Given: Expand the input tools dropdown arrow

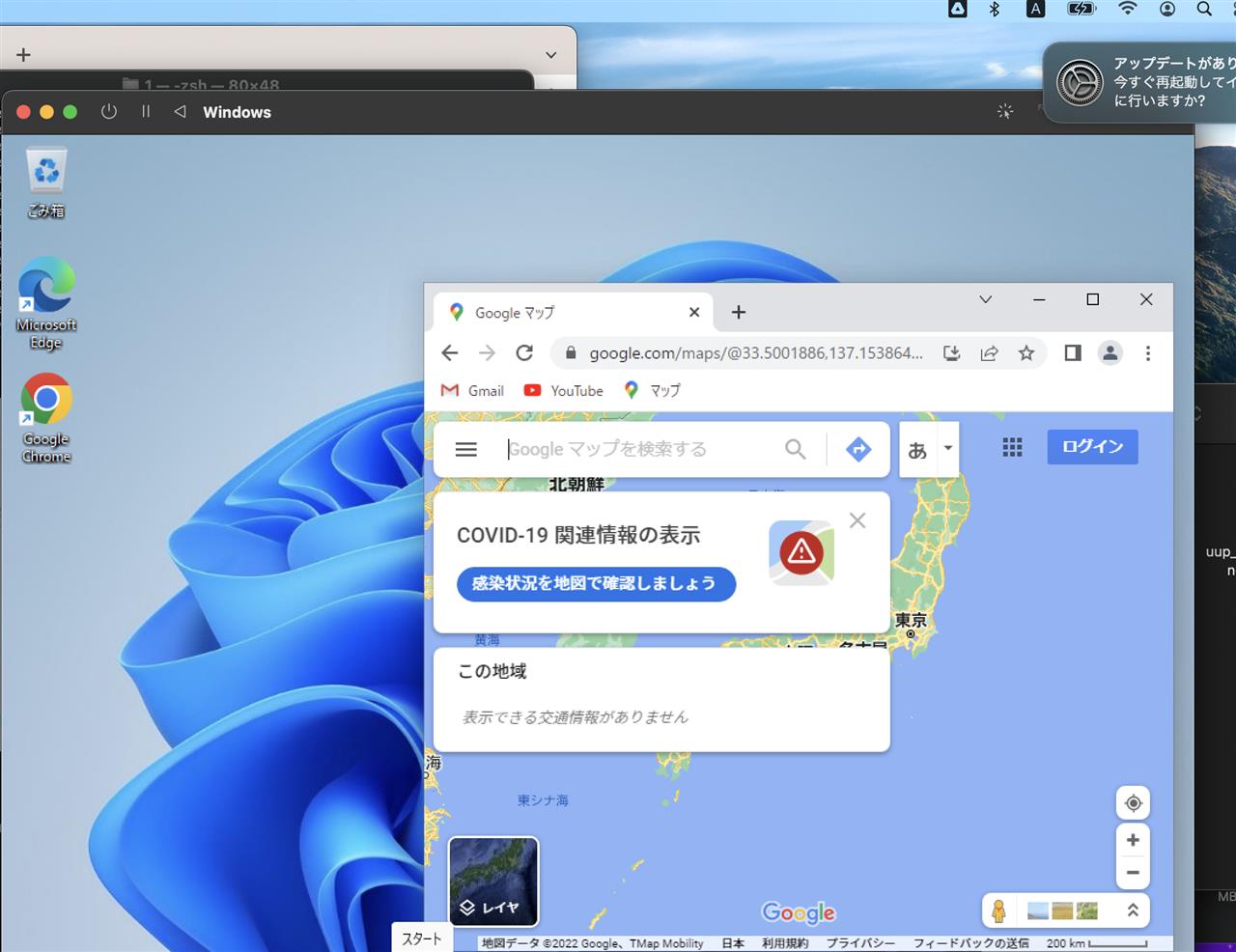Looking at the screenshot, I should click(948, 448).
